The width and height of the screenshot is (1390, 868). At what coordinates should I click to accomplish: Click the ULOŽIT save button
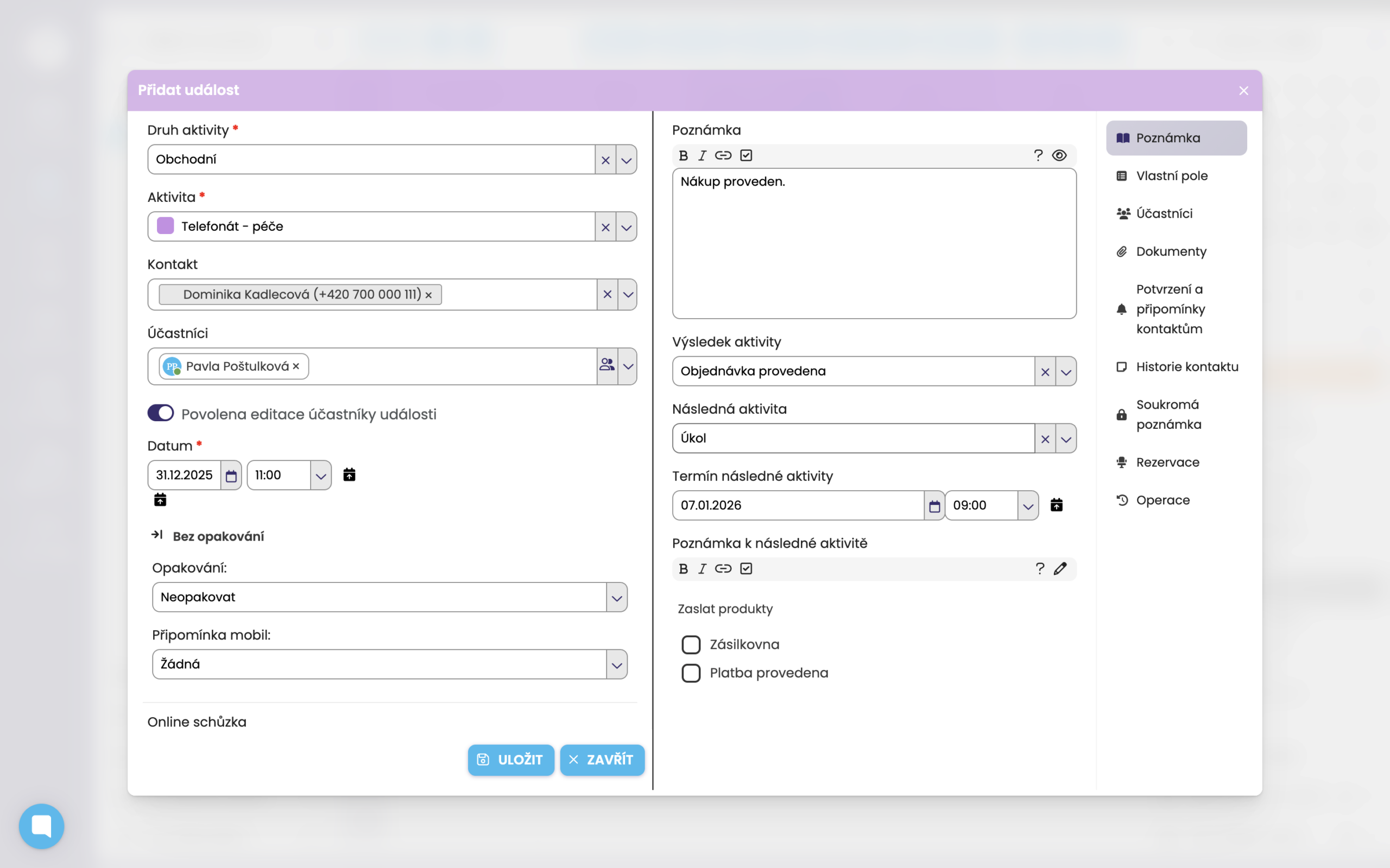click(510, 759)
